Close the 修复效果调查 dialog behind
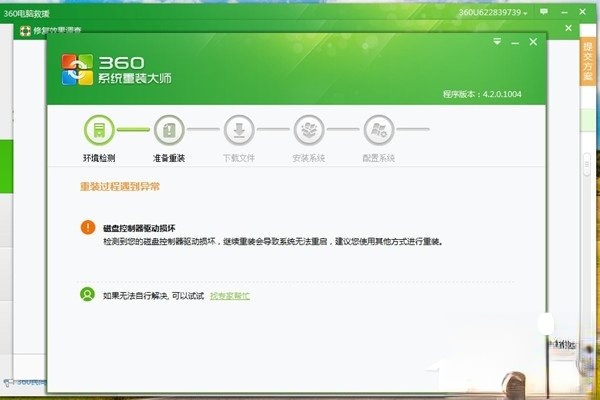Screen dimensions: 600x400 [x=569, y=28]
